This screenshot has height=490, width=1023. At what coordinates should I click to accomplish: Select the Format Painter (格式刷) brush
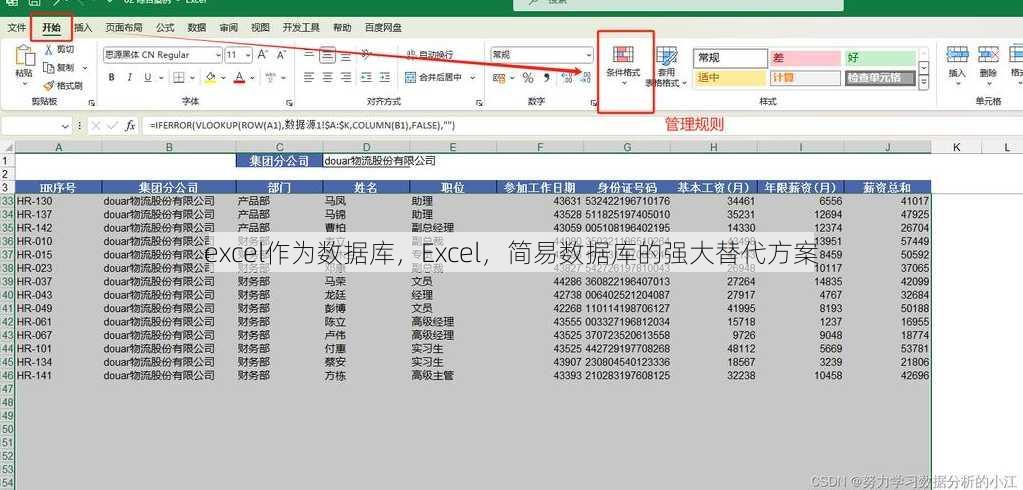pos(48,85)
